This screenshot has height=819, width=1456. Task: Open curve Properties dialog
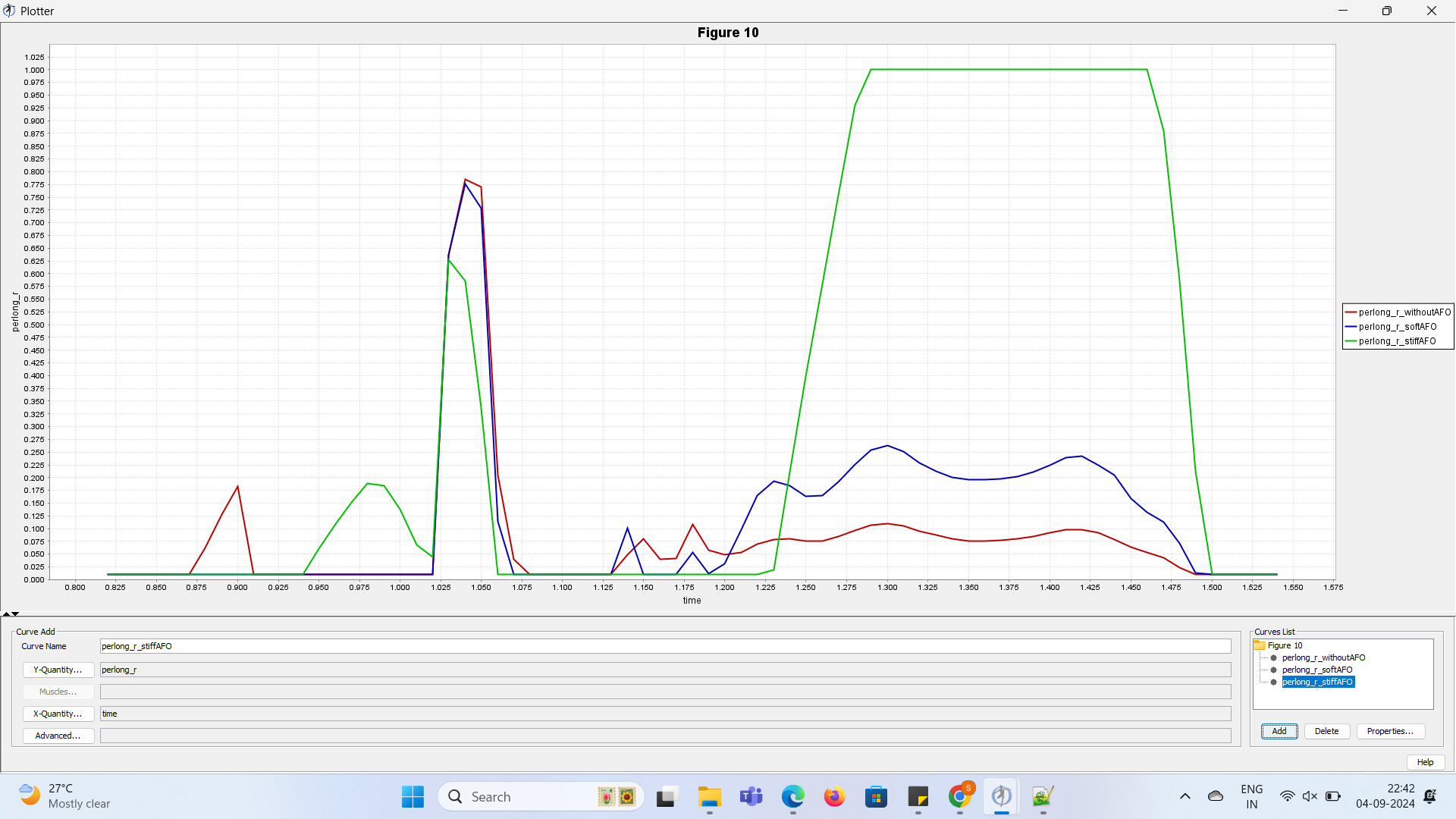tap(1390, 731)
